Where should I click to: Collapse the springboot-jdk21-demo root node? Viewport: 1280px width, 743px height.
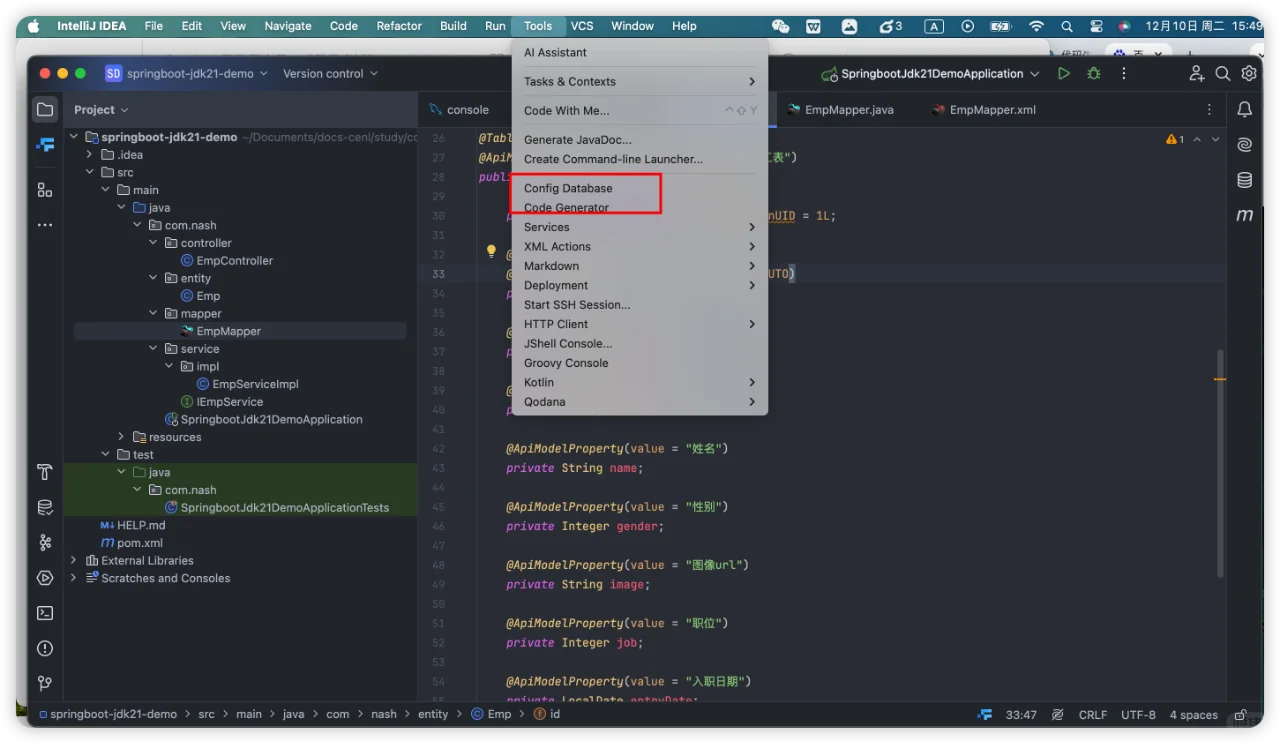click(x=73, y=137)
